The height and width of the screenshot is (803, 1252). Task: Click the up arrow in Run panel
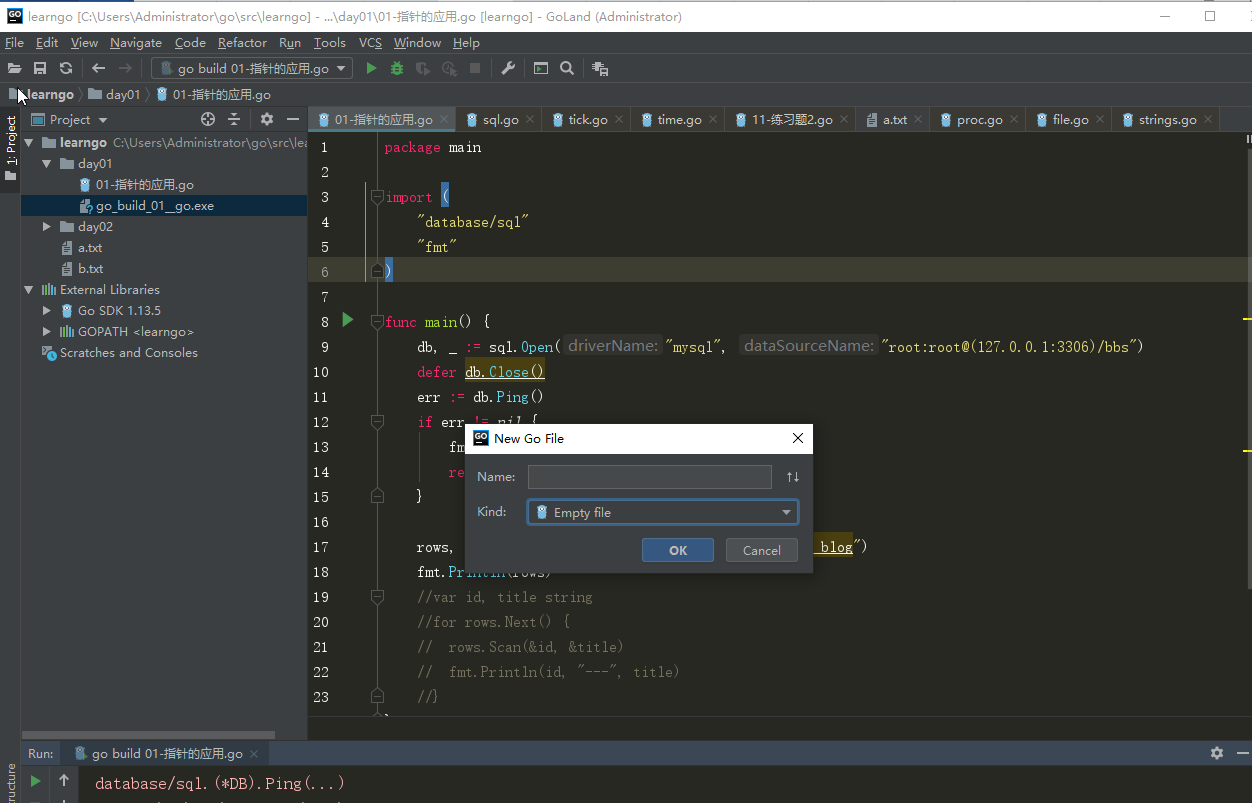tap(64, 781)
